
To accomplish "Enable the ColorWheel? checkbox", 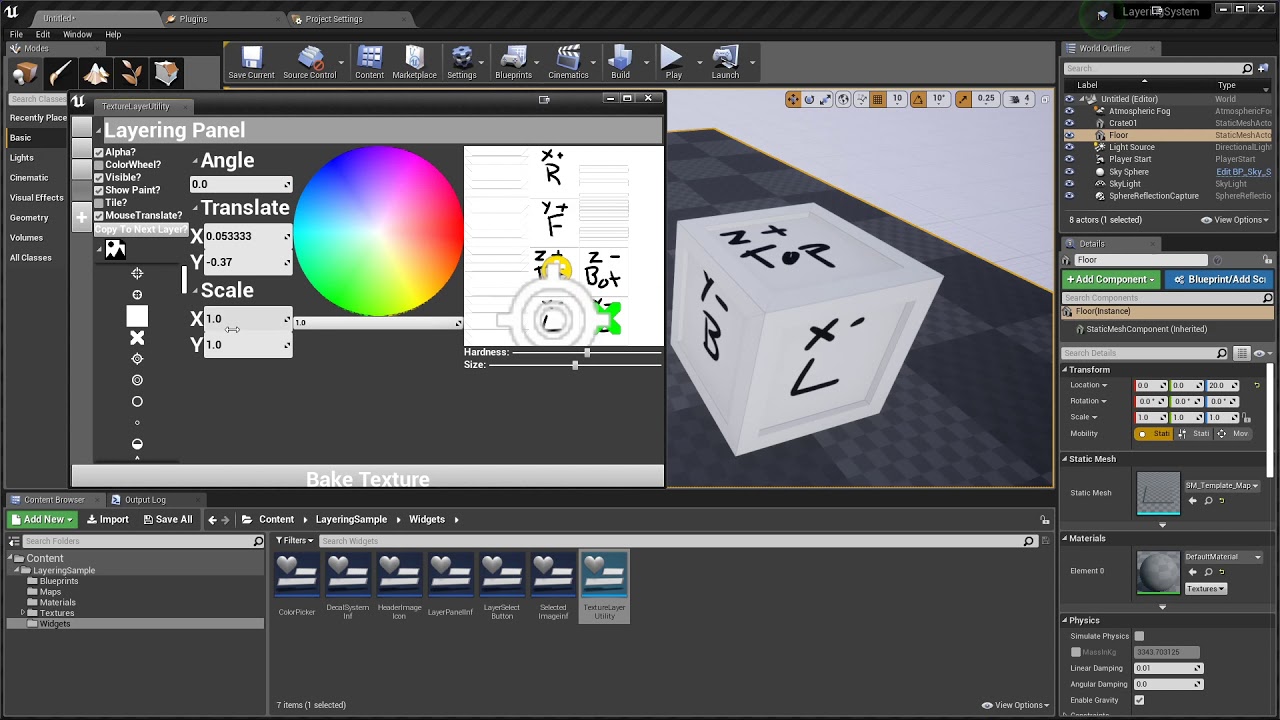I will [99, 165].
